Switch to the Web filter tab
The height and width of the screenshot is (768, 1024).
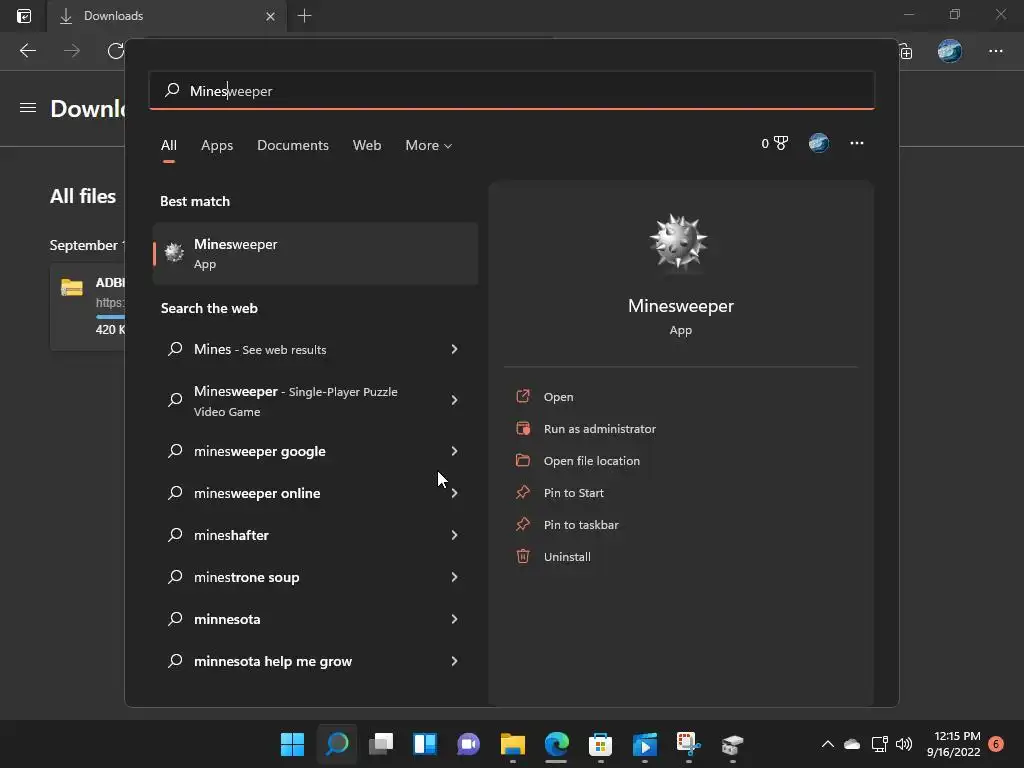367,146
